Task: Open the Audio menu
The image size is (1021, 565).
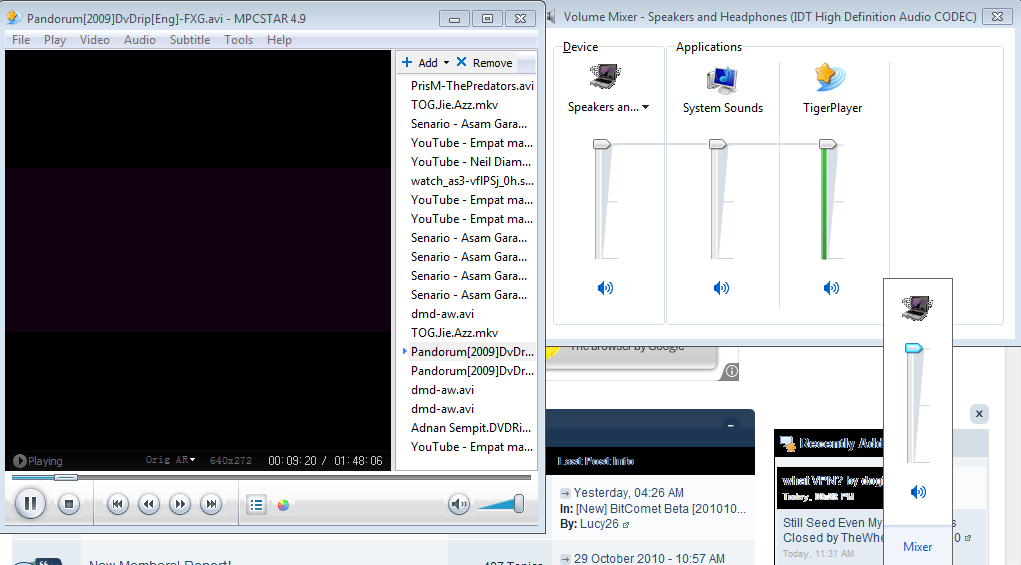Action: coord(139,40)
